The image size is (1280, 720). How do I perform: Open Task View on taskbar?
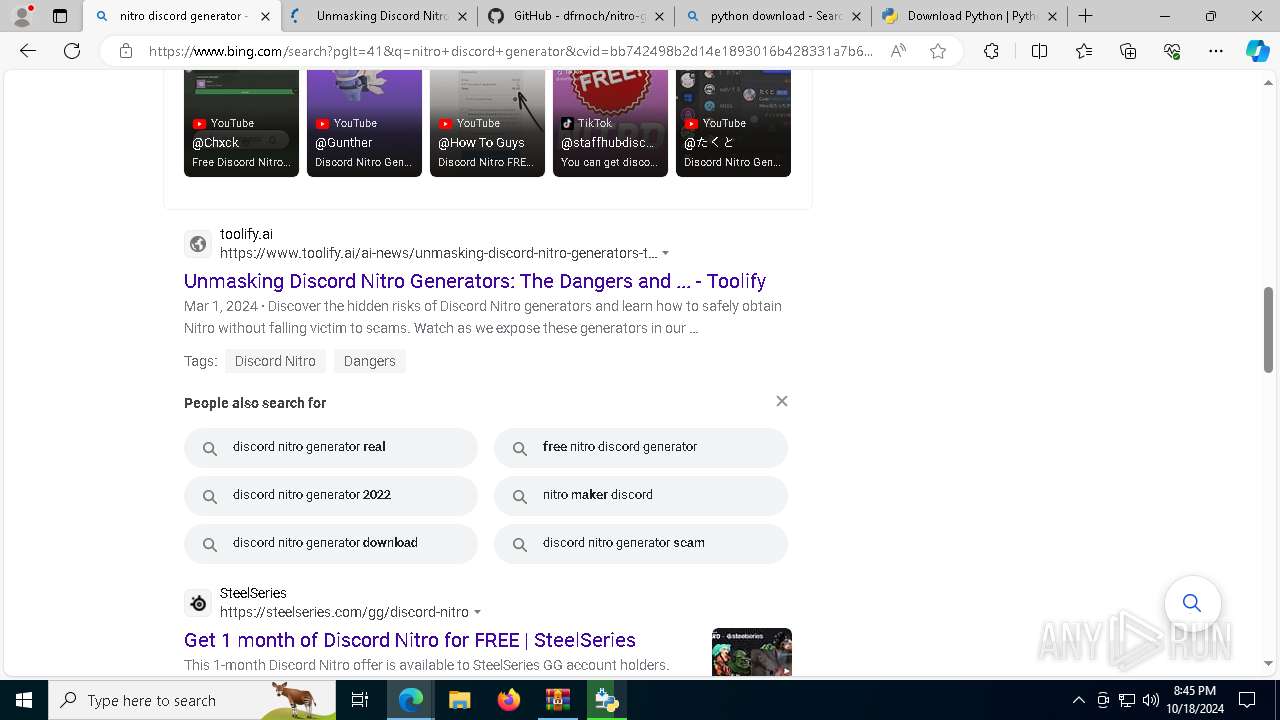[x=360, y=700]
